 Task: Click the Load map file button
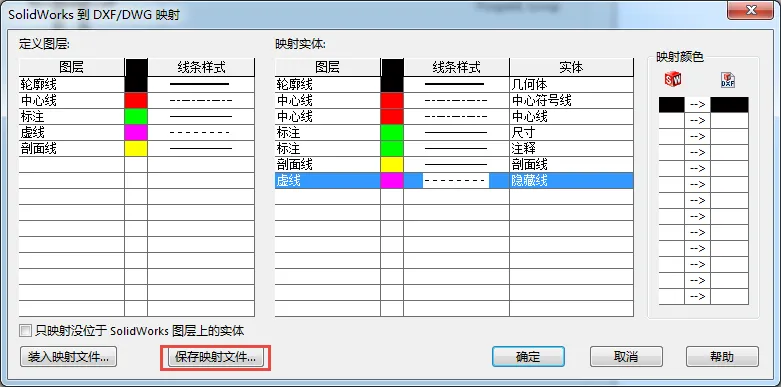pos(69,357)
